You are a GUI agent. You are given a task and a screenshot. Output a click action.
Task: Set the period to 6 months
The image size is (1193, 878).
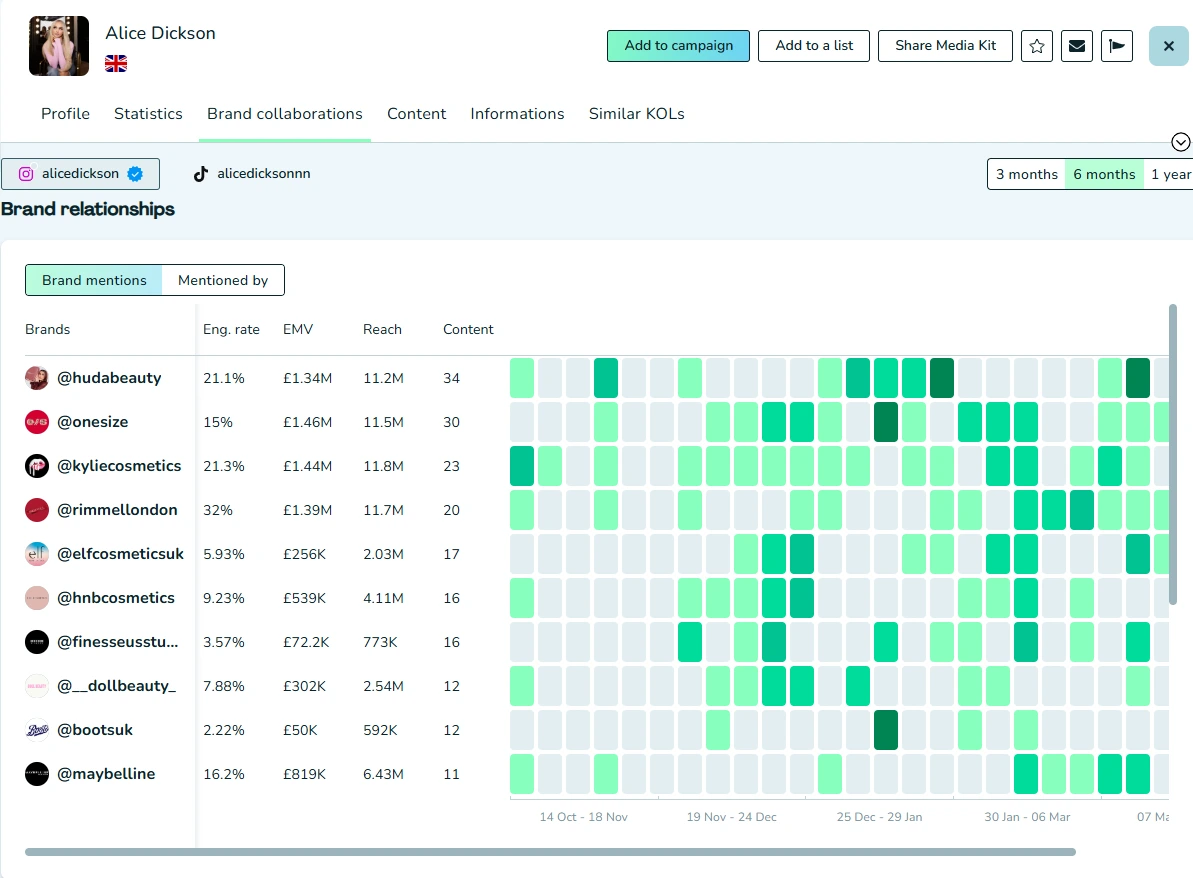click(1104, 174)
